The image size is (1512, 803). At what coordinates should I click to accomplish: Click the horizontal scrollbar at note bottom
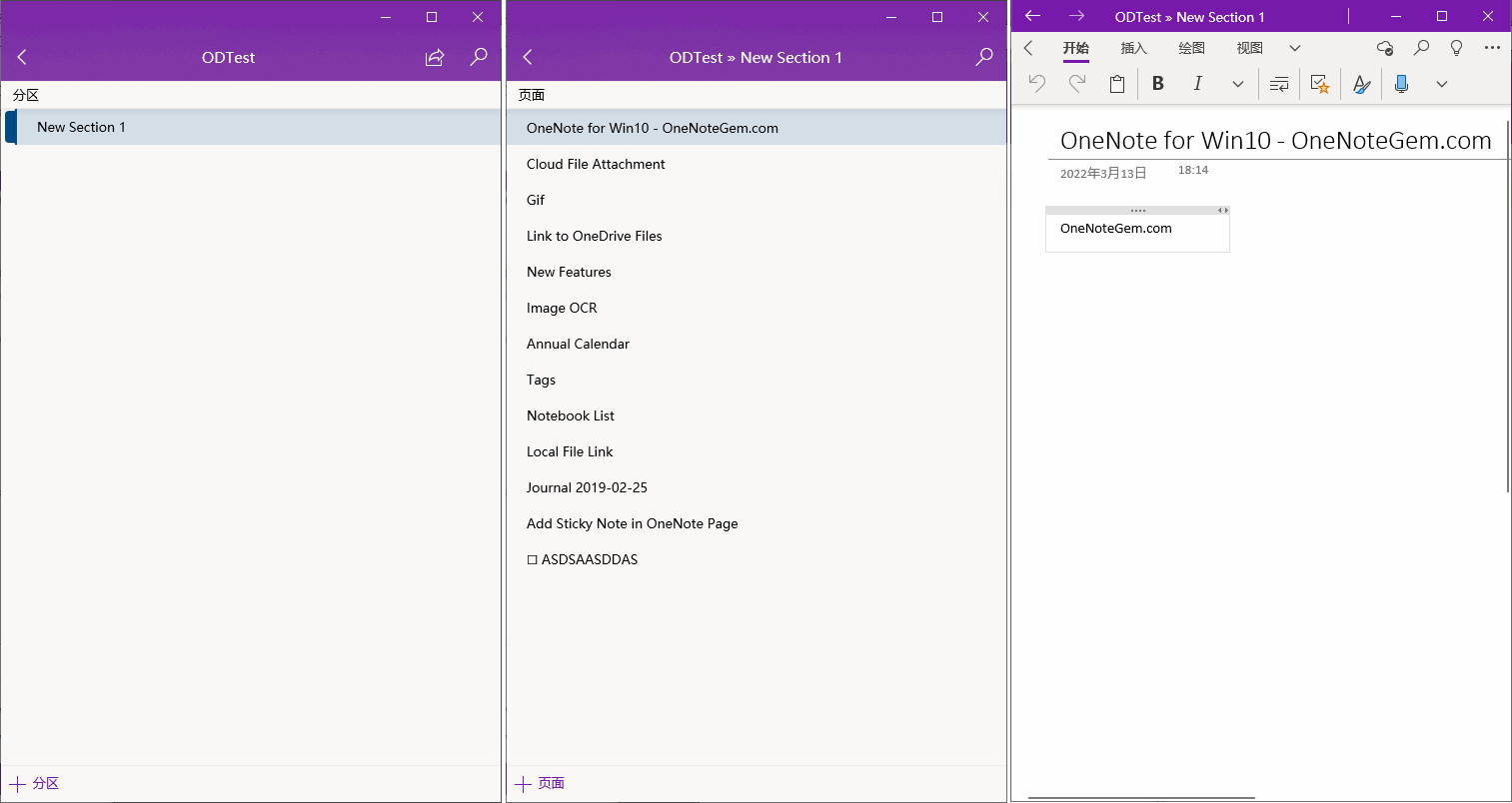(1141, 798)
